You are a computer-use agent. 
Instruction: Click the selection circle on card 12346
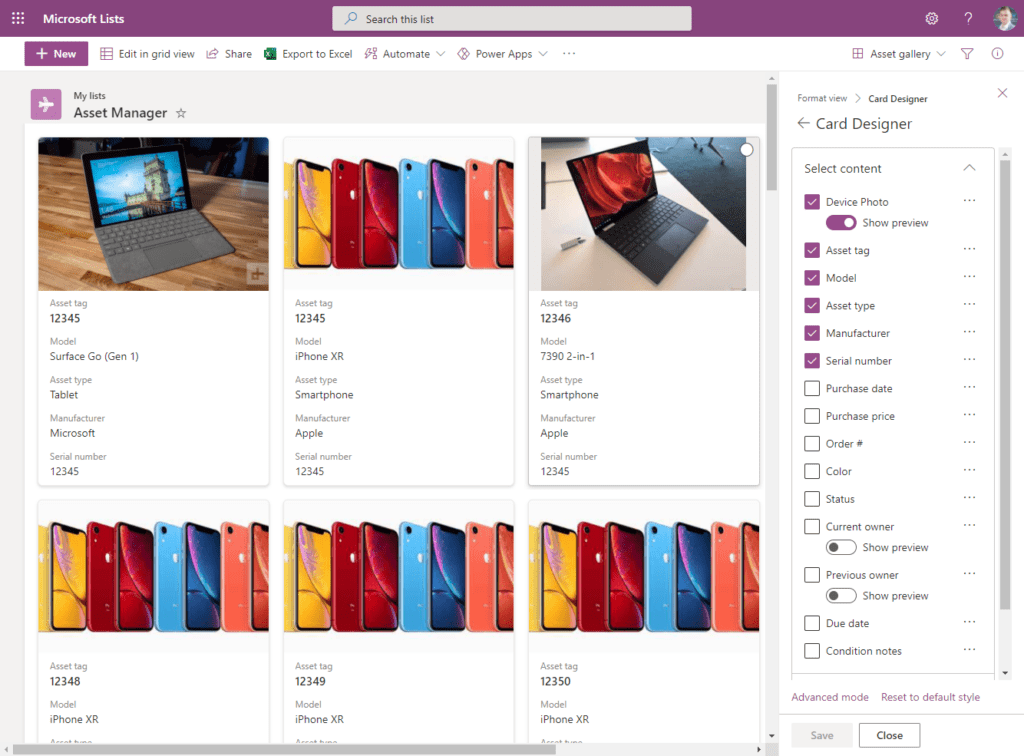[x=746, y=150]
